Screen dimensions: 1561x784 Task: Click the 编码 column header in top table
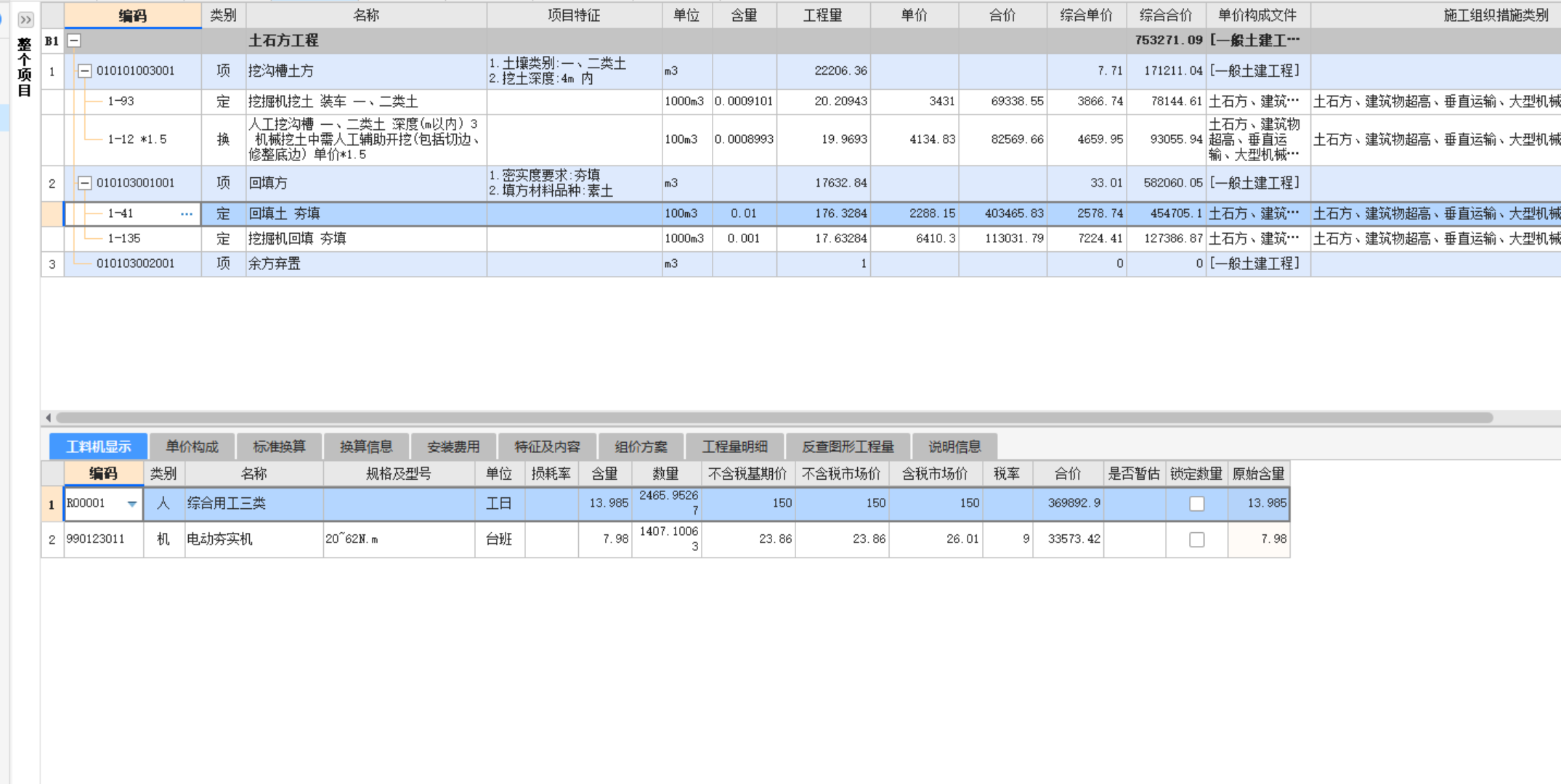(132, 15)
